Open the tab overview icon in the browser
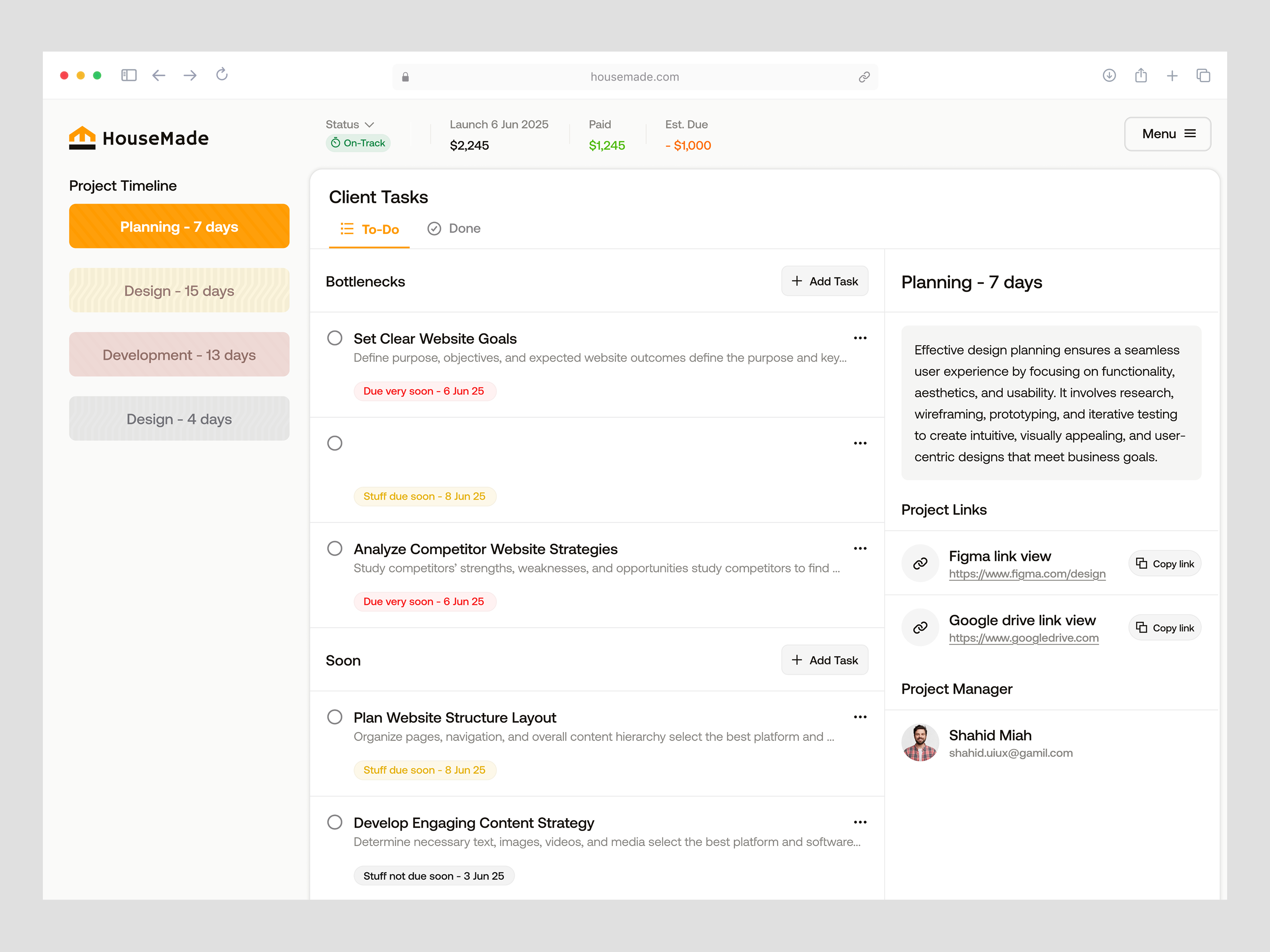Viewport: 1270px width, 952px height. click(1203, 76)
